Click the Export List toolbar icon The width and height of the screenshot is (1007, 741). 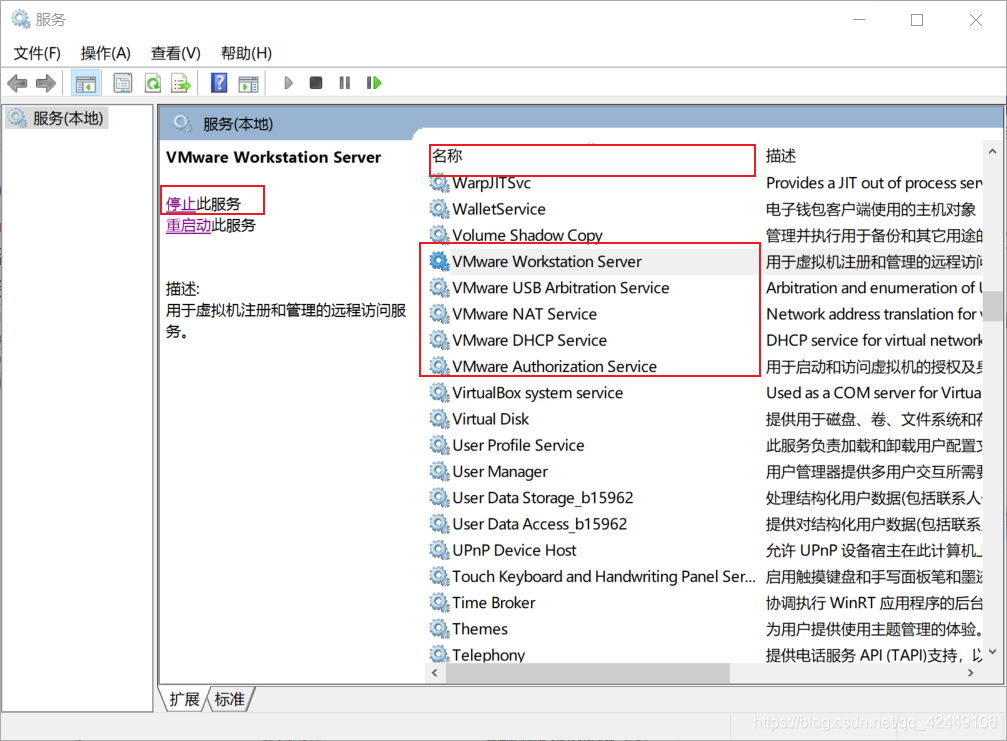181,83
